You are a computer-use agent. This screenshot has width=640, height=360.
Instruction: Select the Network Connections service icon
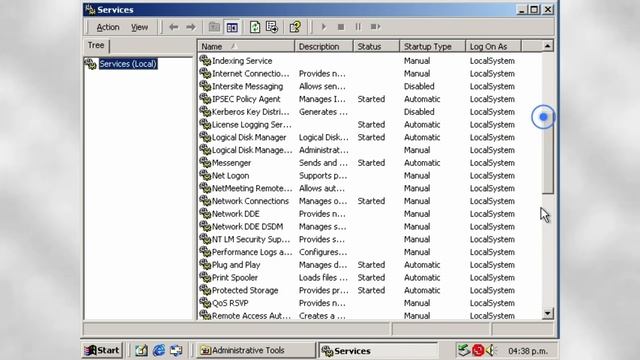[x=205, y=201]
